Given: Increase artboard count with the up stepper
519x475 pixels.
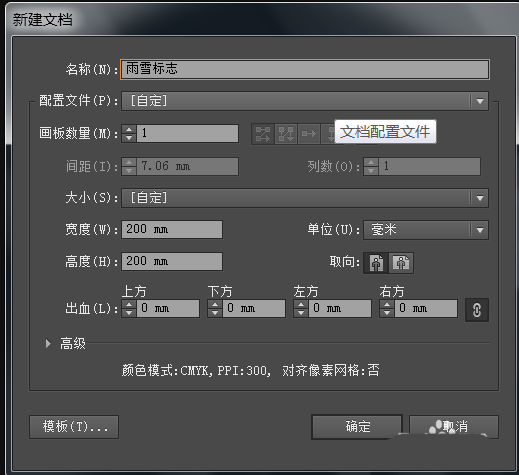Looking at the screenshot, I should 129,129.
